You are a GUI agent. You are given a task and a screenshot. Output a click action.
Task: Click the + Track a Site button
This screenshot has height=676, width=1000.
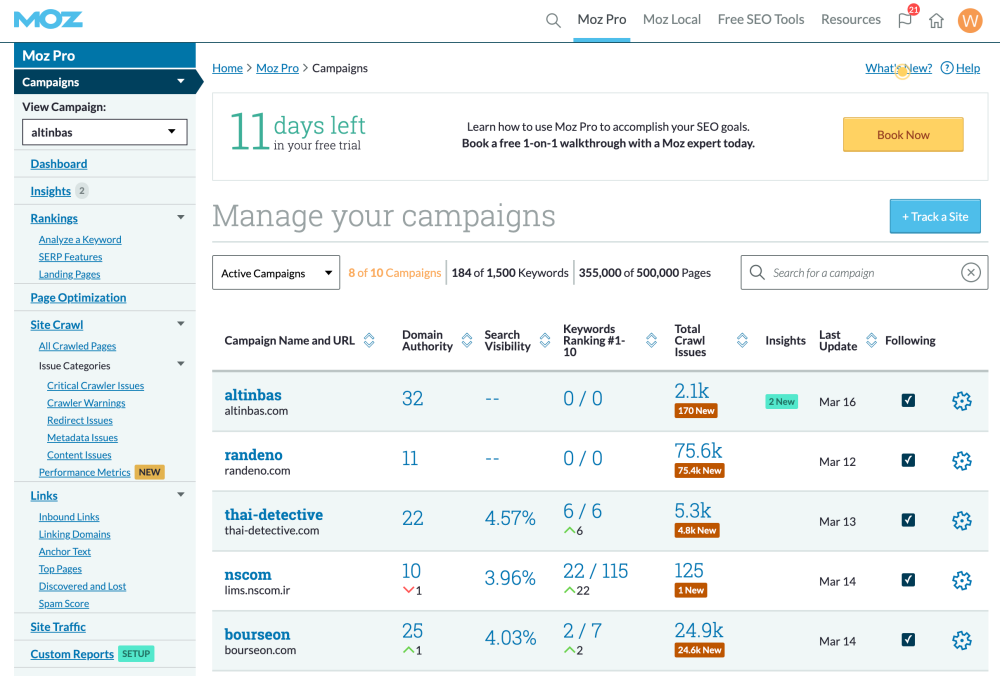(935, 217)
